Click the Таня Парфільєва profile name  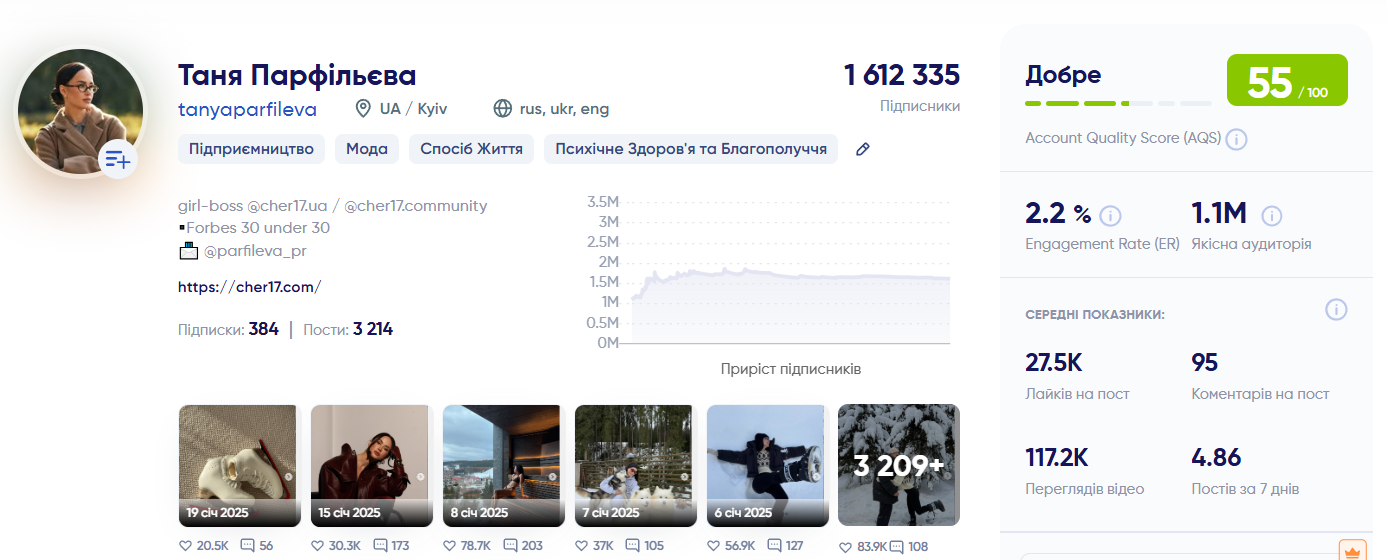[x=297, y=75]
